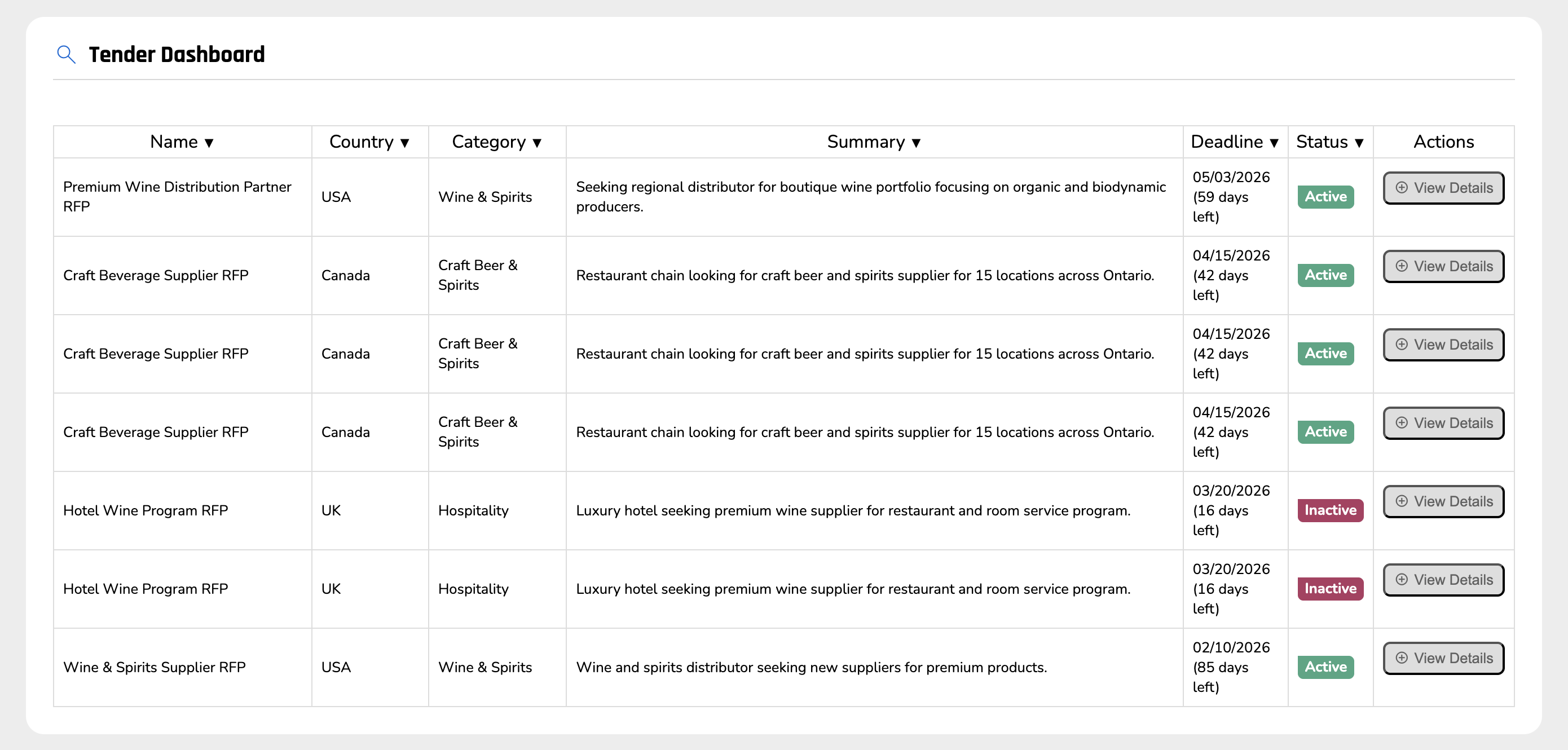
Task: Click Inactive badge on first Hotel Wine row
Action: [x=1330, y=510]
